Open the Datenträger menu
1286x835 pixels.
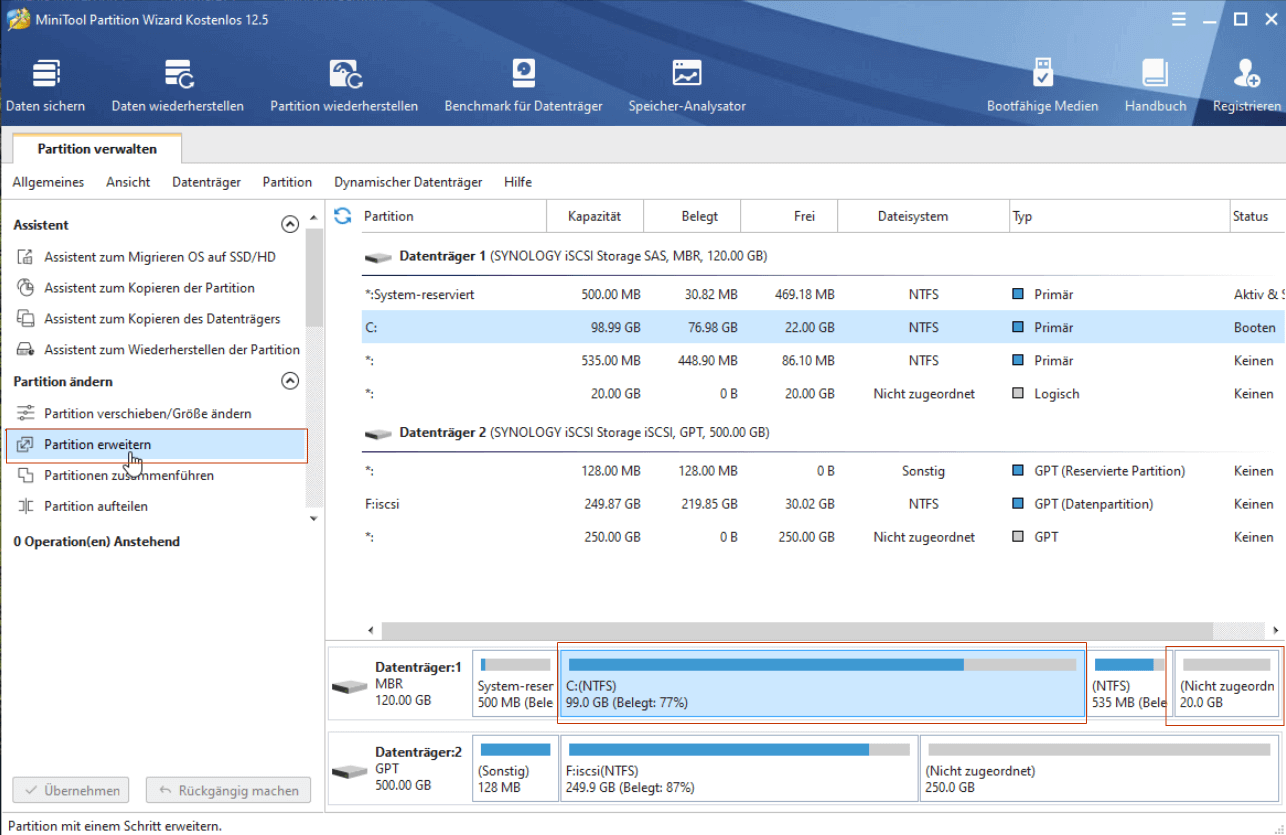pos(206,182)
